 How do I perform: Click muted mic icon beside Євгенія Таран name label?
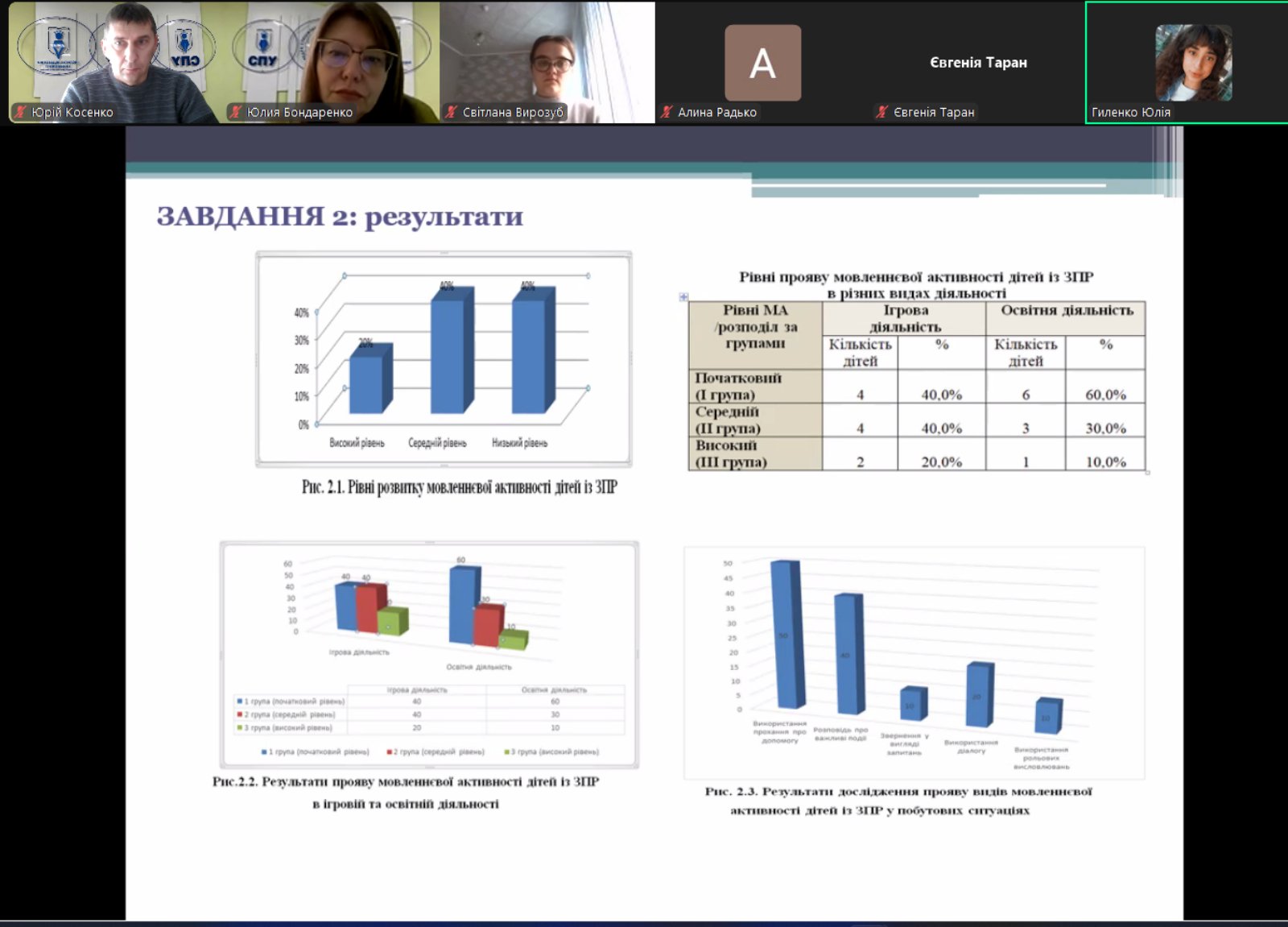882,112
